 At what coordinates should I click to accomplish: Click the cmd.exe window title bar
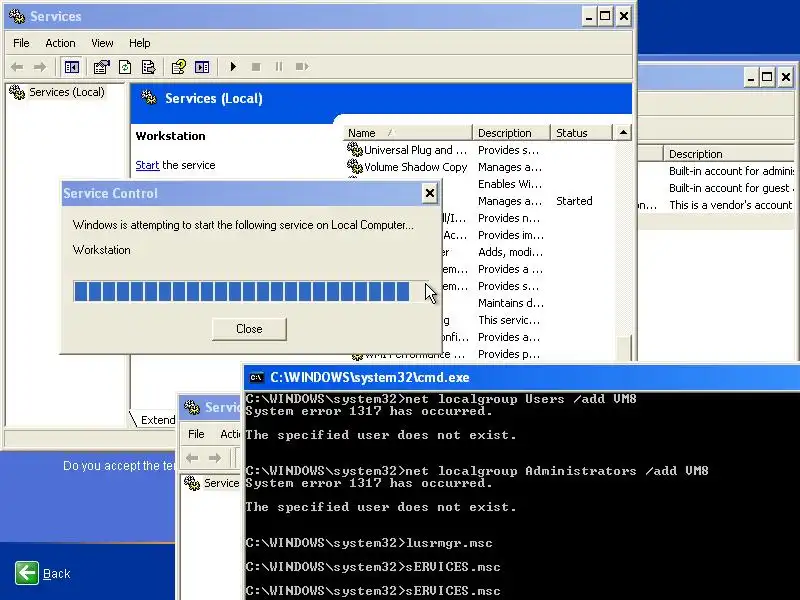point(521,378)
